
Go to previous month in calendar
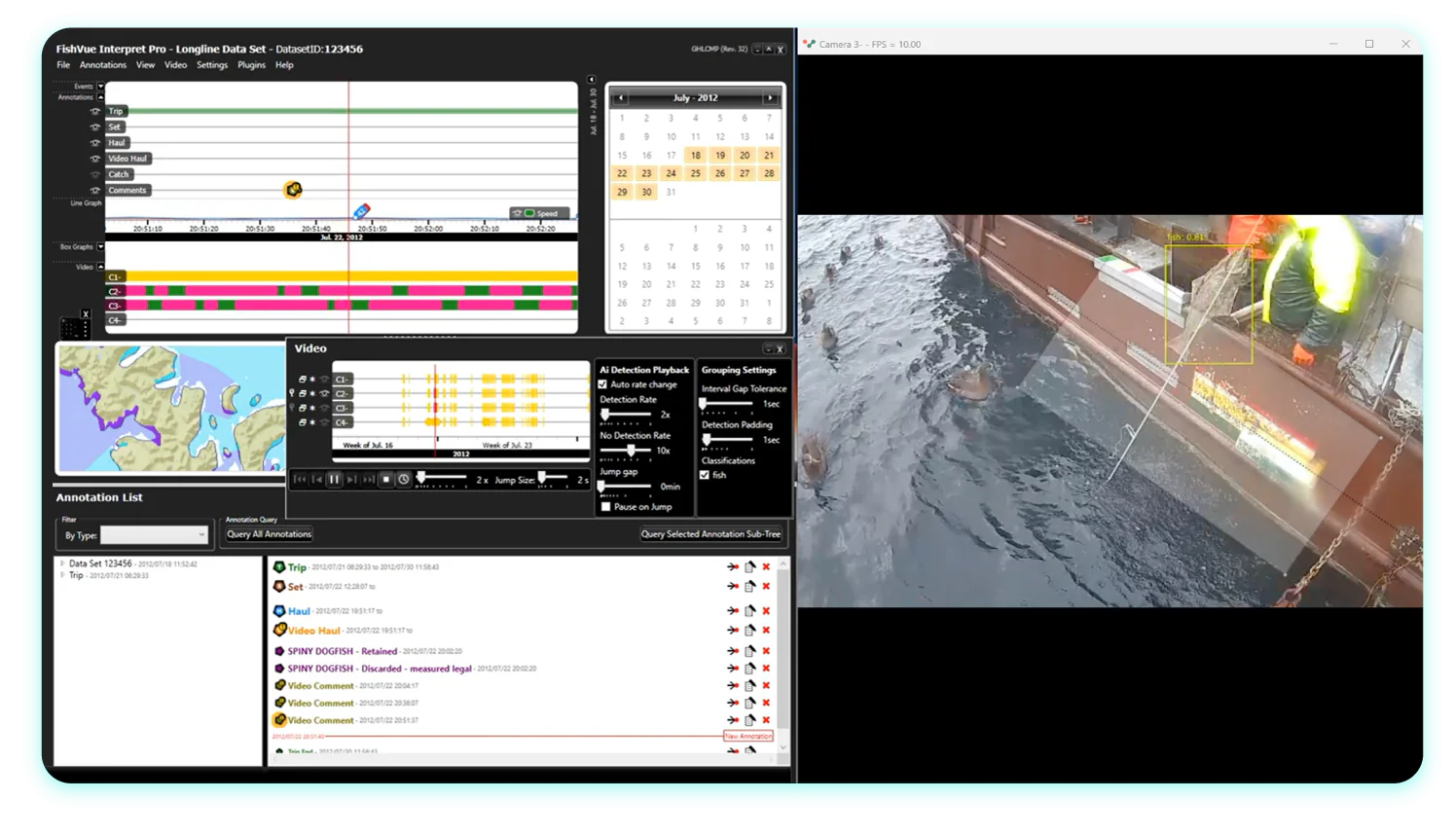tap(620, 97)
